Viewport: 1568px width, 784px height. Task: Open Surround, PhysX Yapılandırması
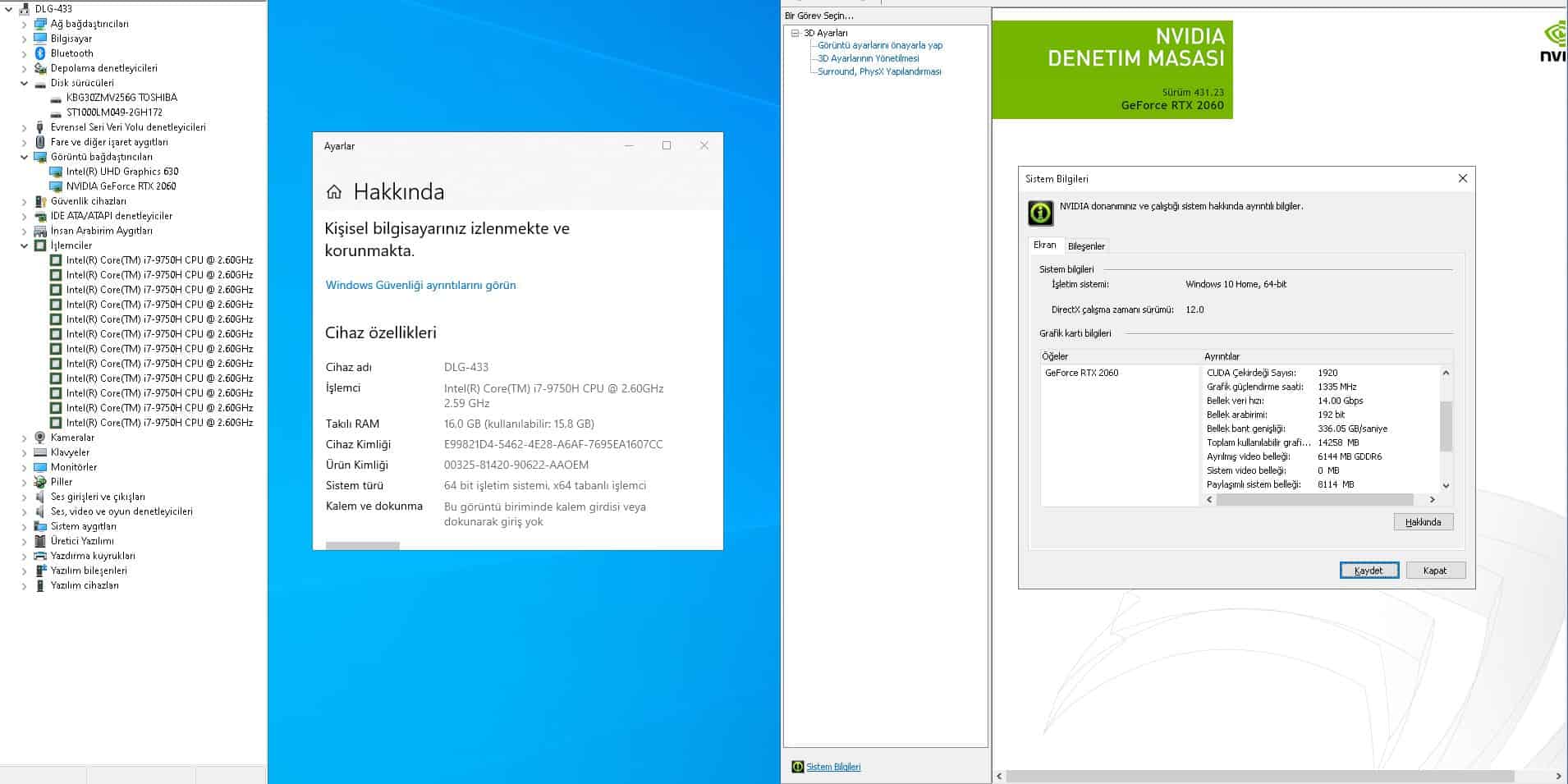coord(879,71)
